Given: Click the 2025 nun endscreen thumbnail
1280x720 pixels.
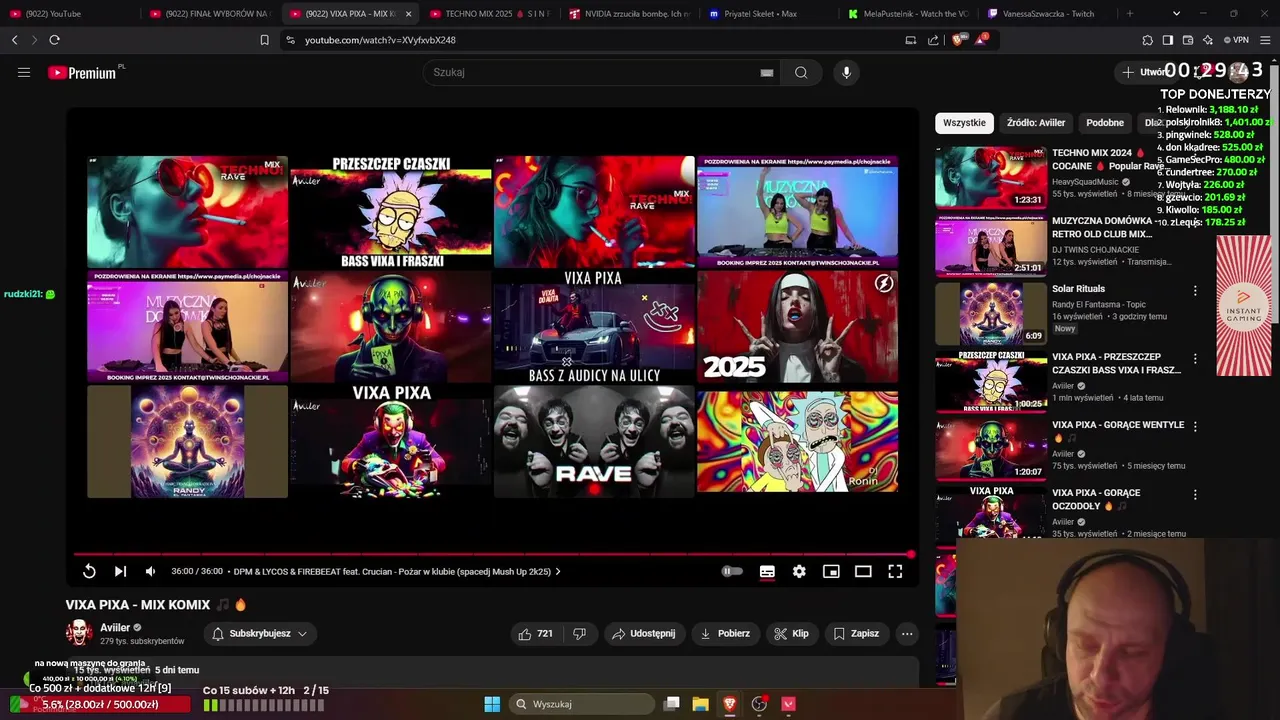Looking at the screenshot, I should 797,327.
